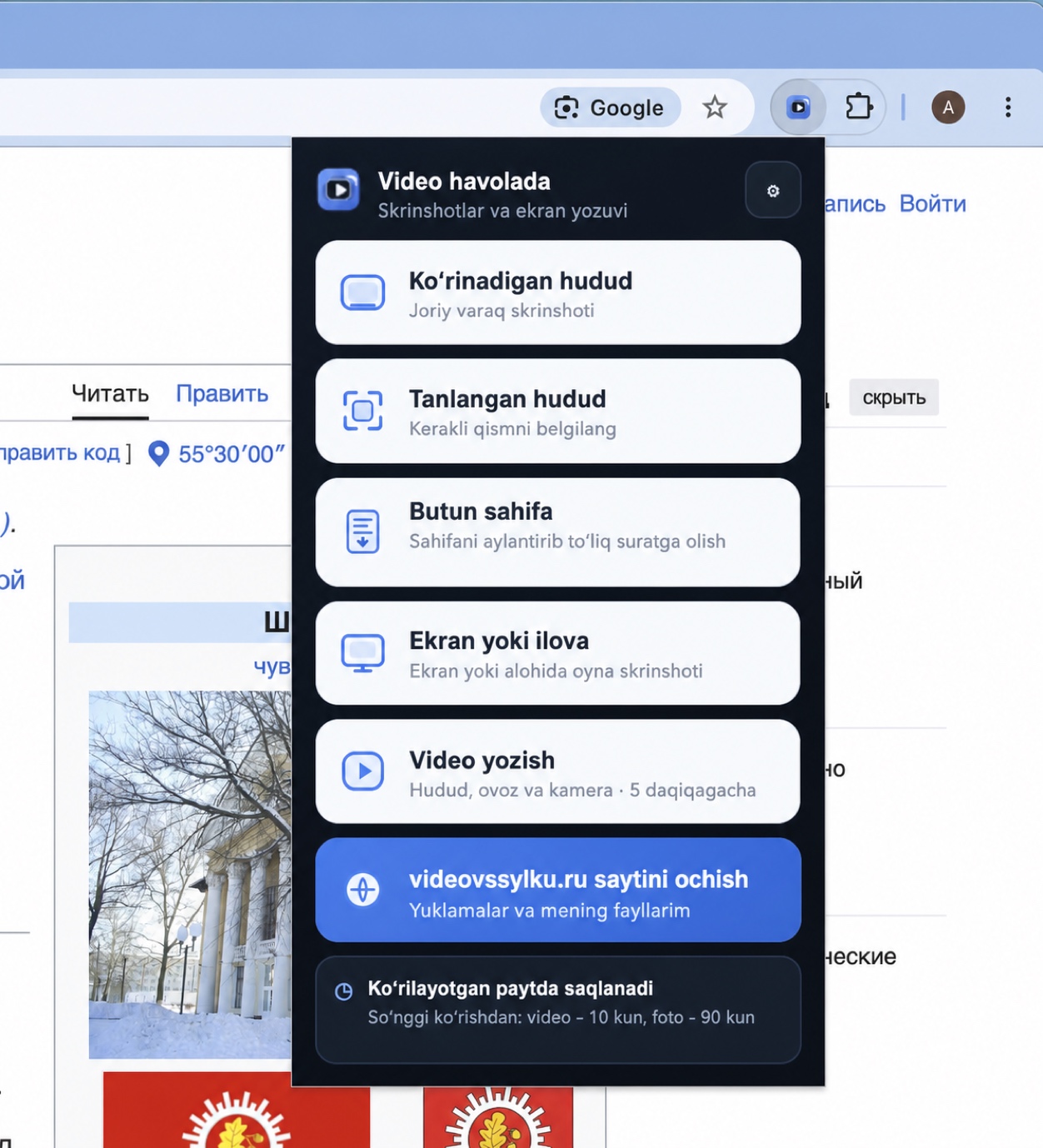Click the play icon in Video yozish

[362, 771]
